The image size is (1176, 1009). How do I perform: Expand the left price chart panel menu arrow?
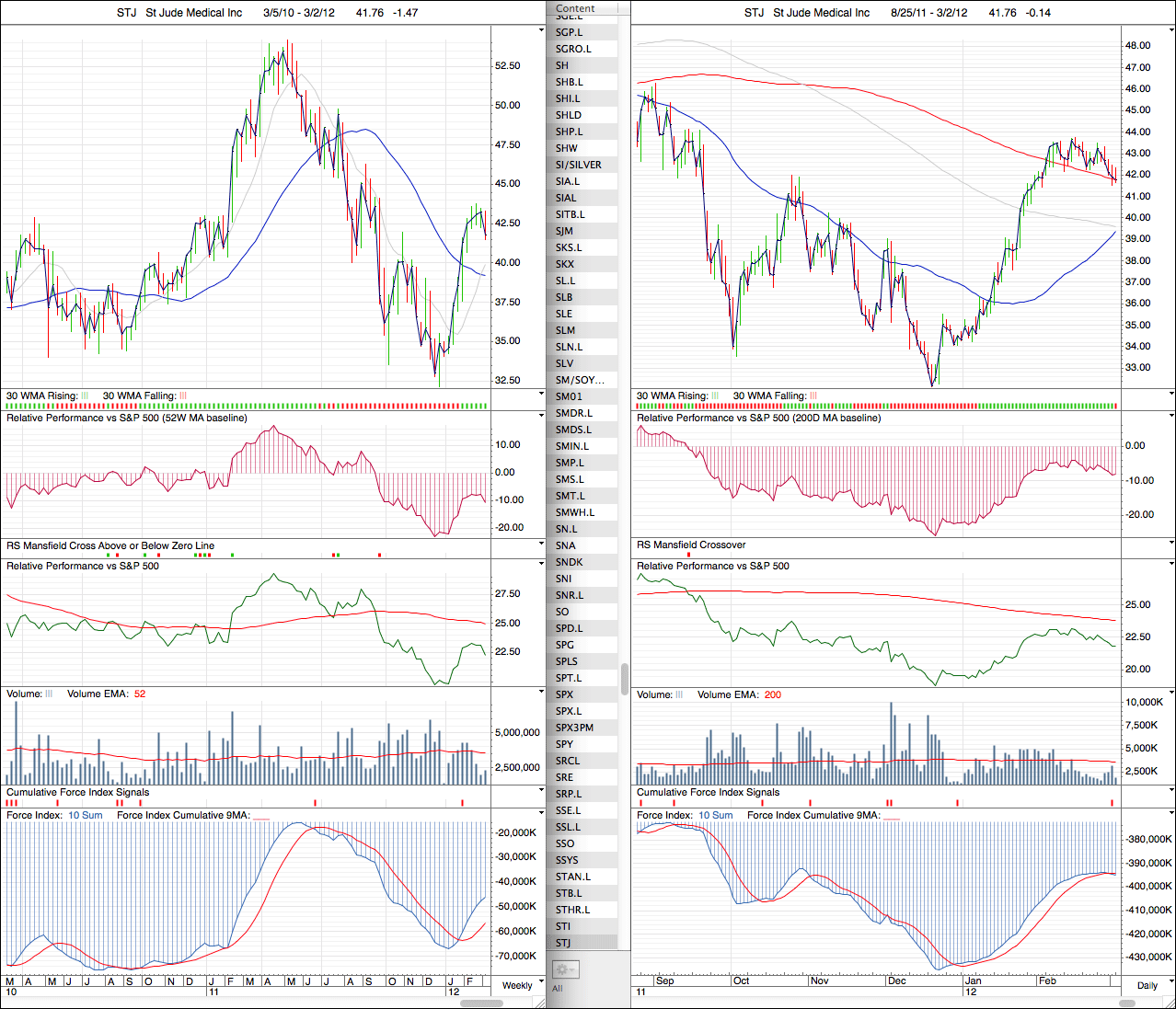pyautogui.click(x=541, y=30)
